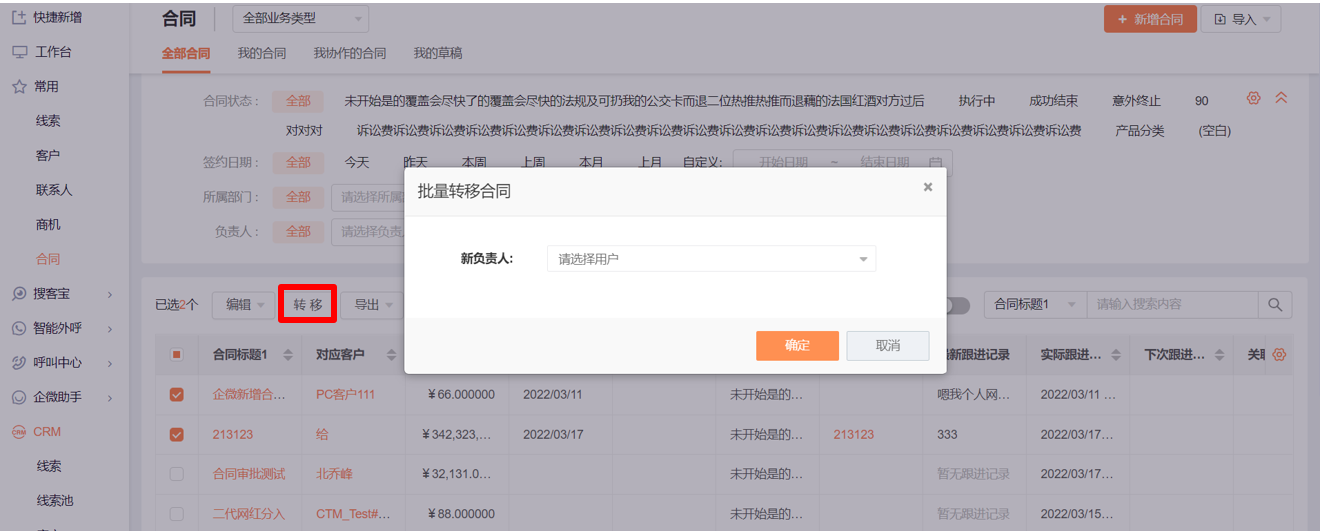Click the 呼叫中心 headset icon in sidebar

(19, 363)
